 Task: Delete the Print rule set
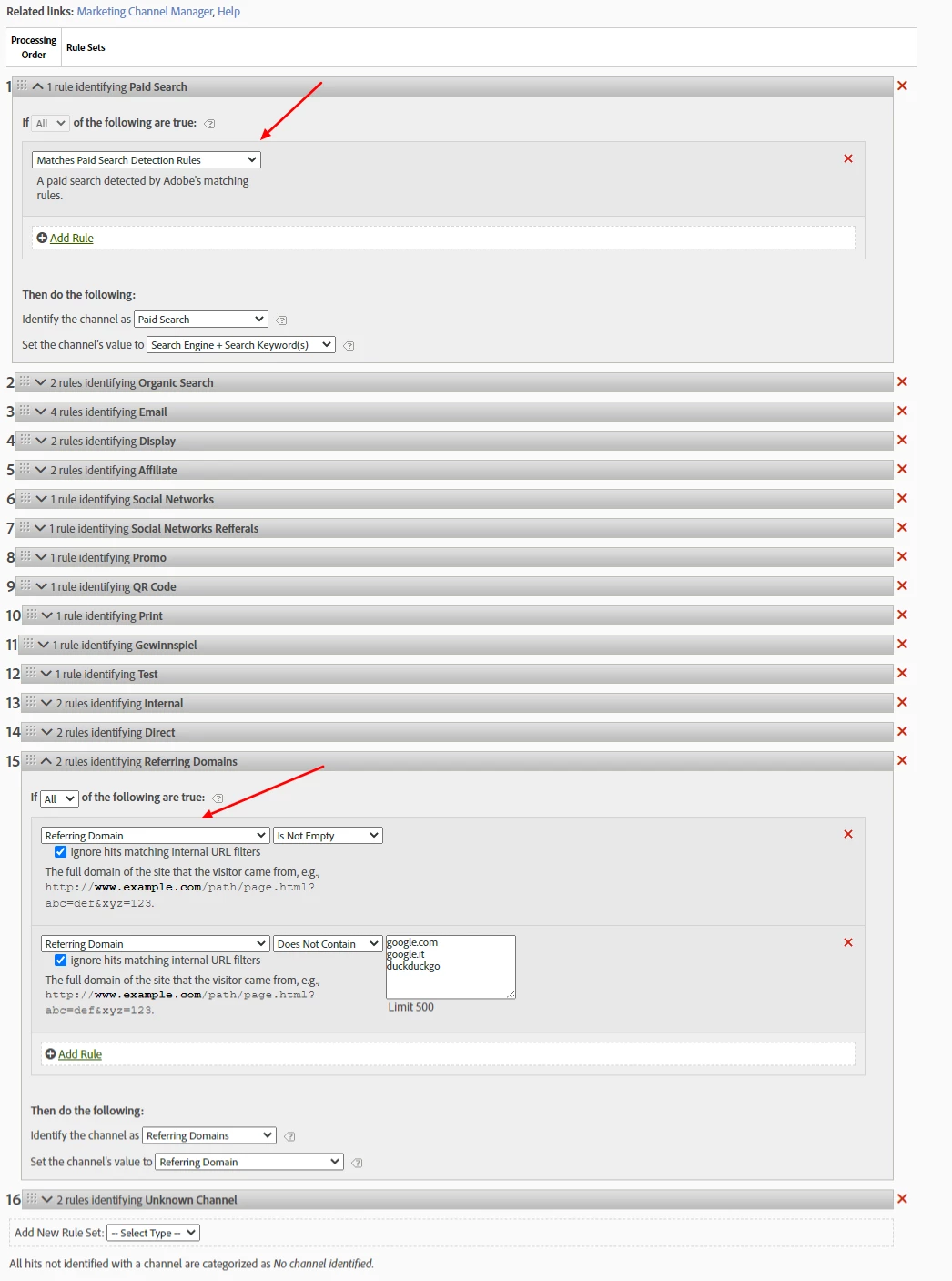(x=902, y=615)
